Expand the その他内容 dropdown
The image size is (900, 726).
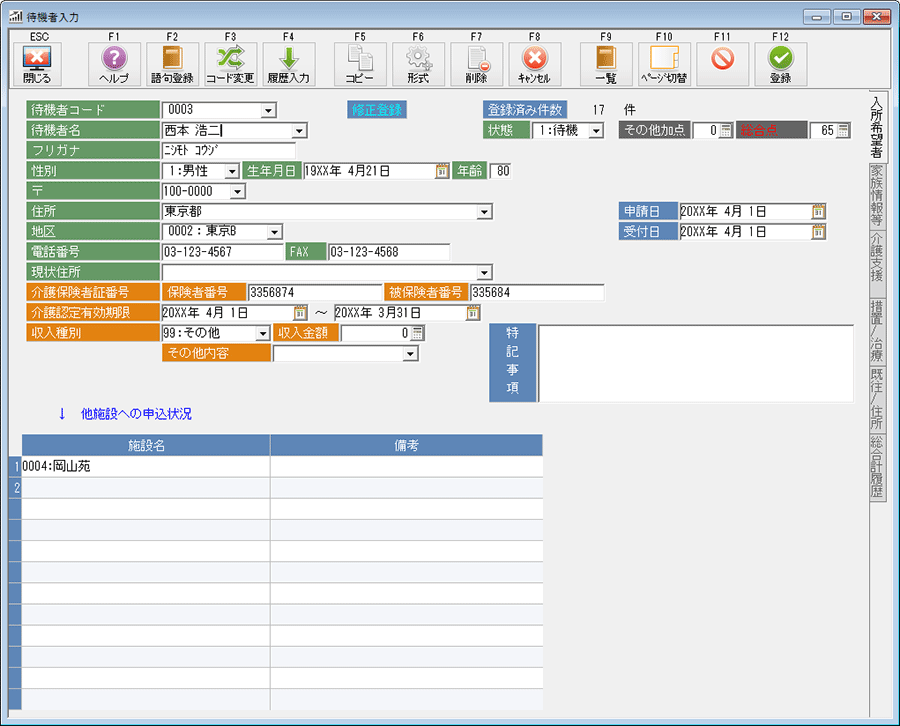click(x=410, y=354)
